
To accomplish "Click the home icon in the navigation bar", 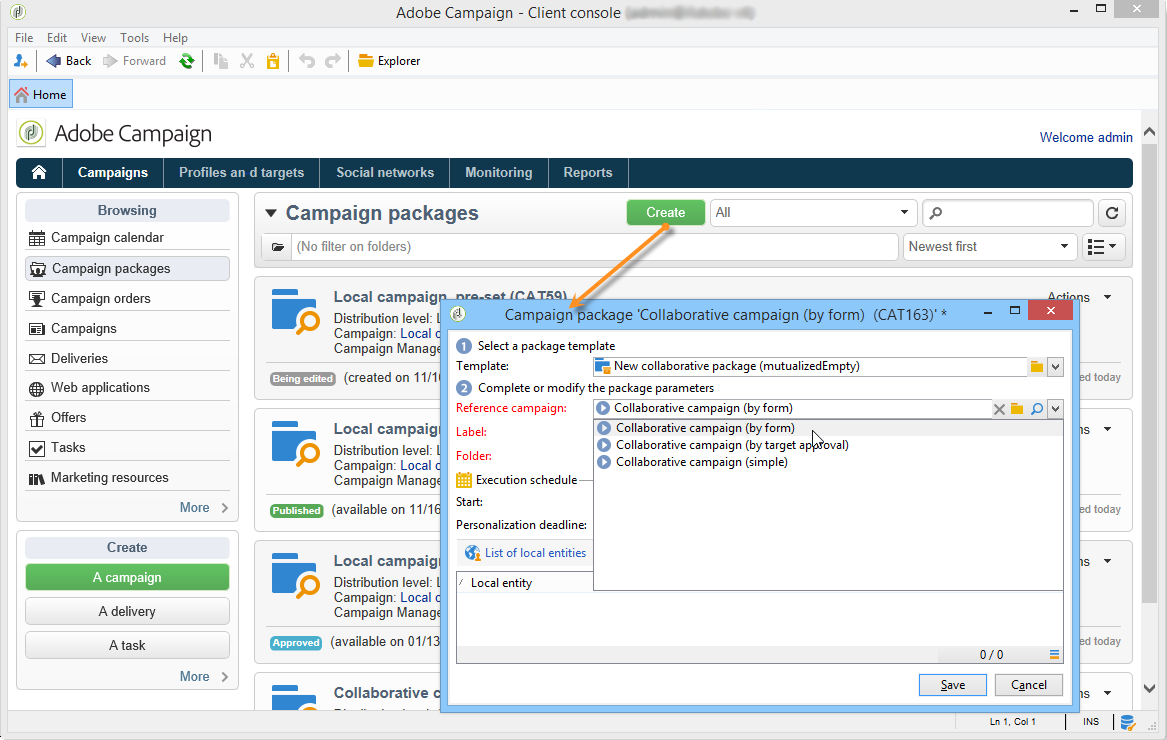I will pos(39,173).
